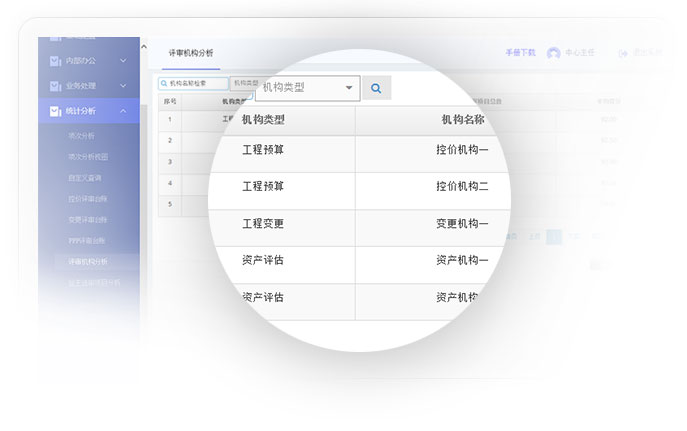This screenshot has width=687, height=431.
Task: Click 工程预算 cell in 控价机构一 row
Action: 263,150
